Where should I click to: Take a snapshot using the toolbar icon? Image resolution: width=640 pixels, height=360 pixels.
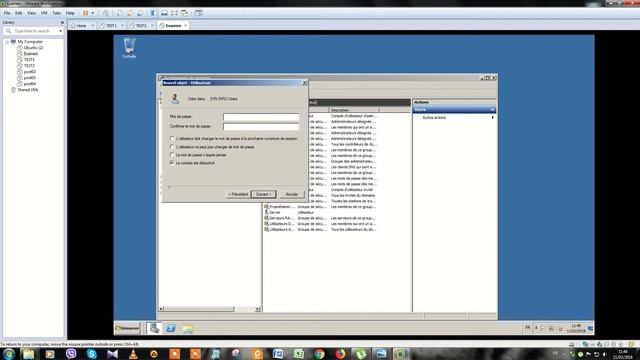(120, 13)
